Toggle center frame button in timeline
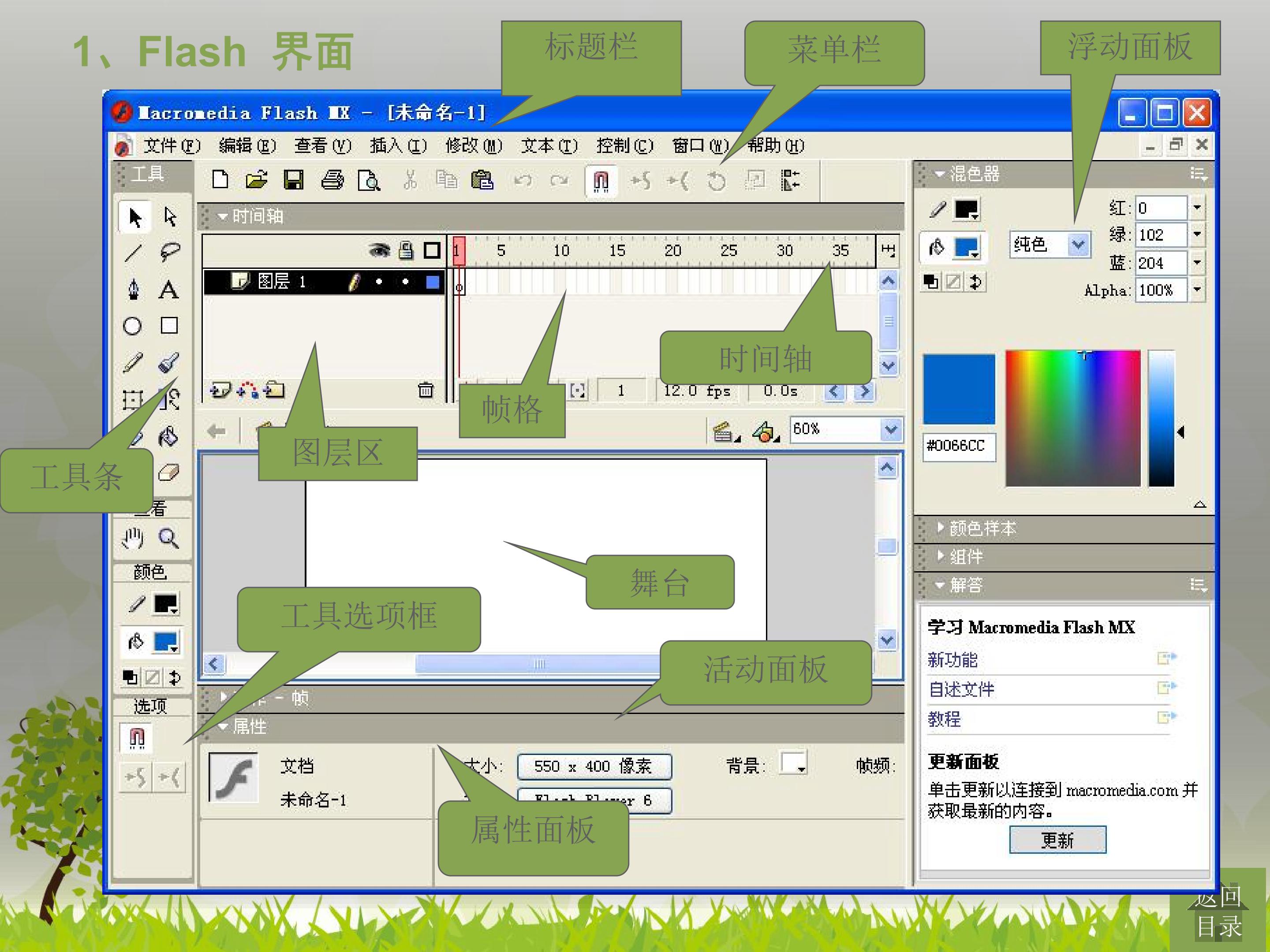1270x952 pixels. [x=578, y=391]
